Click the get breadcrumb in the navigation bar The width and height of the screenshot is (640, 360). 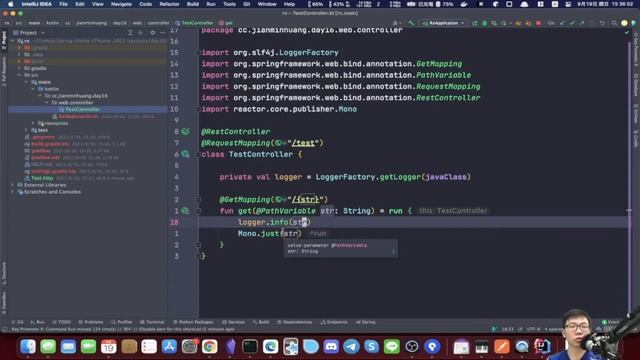pyautogui.click(x=226, y=23)
